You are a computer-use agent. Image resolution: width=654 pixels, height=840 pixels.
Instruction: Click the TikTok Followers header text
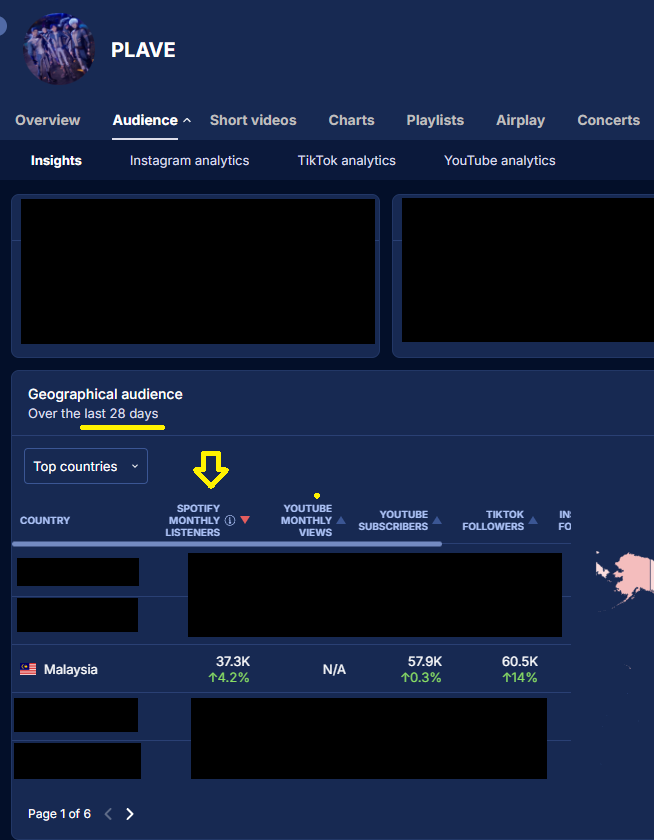click(493, 520)
